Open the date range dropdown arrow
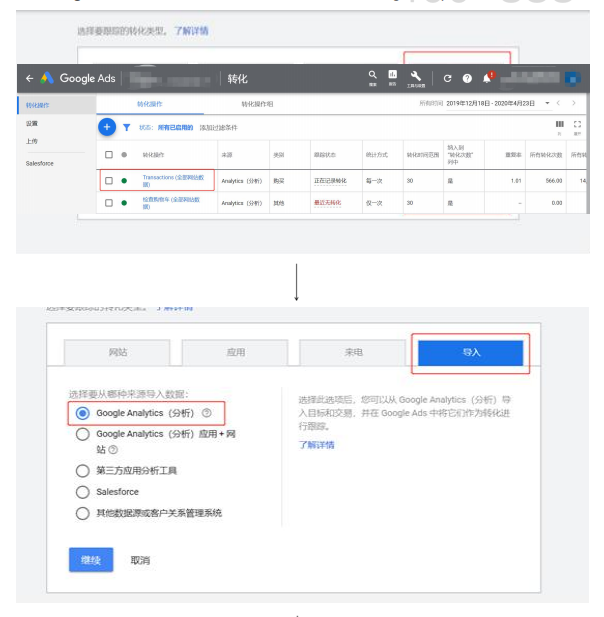This screenshot has height=617, width=604. [x=547, y=103]
